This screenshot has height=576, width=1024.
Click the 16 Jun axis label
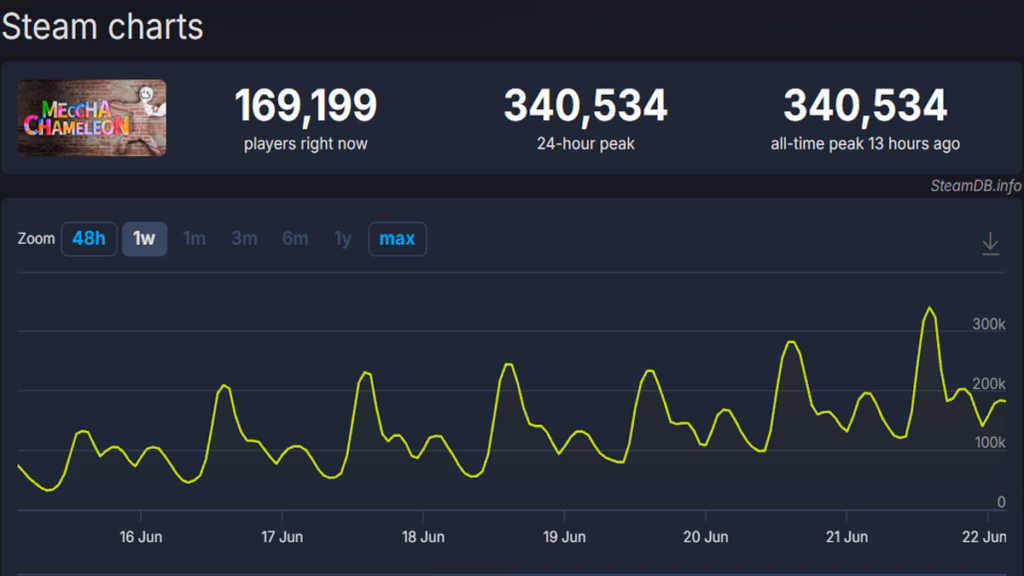[x=140, y=537]
